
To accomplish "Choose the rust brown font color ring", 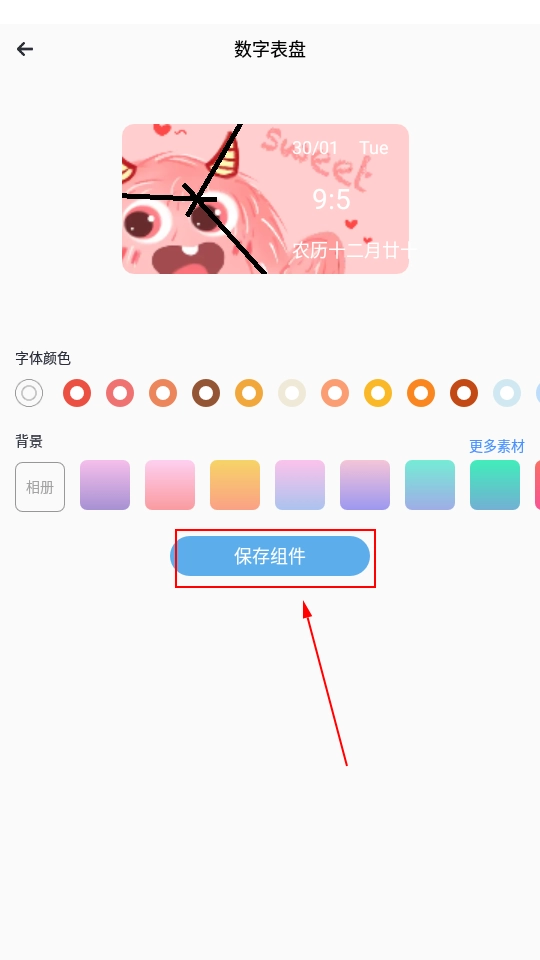I will (464, 393).
